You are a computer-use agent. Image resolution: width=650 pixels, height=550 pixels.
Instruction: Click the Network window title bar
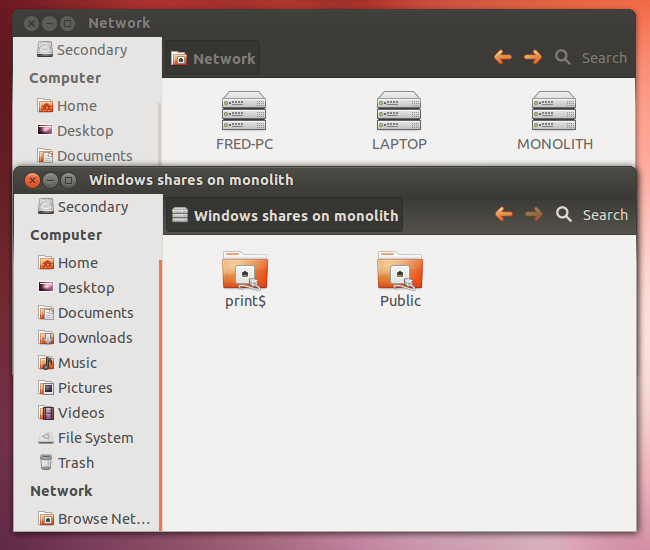click(324, 23)
